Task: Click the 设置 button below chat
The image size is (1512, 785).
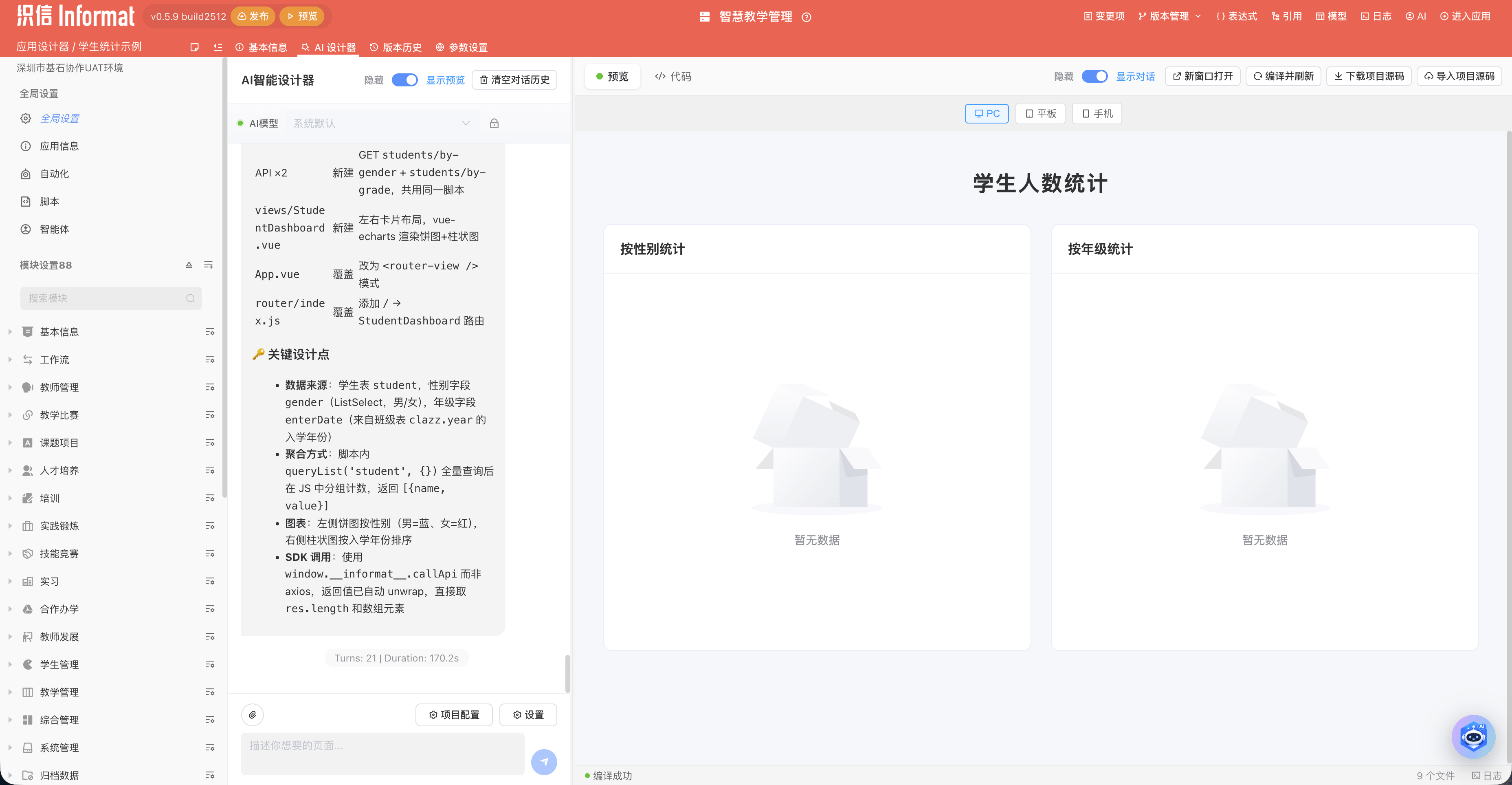Action: coord(528,714)
